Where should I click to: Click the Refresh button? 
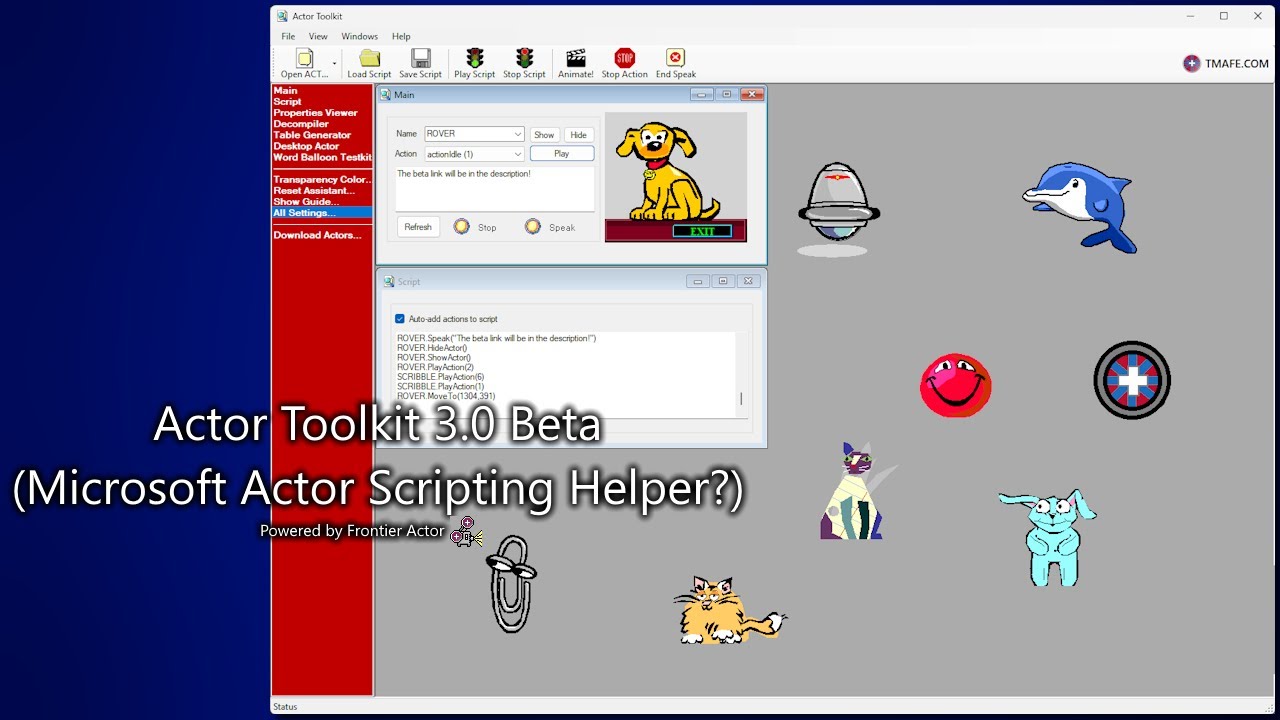click(418, 227)
